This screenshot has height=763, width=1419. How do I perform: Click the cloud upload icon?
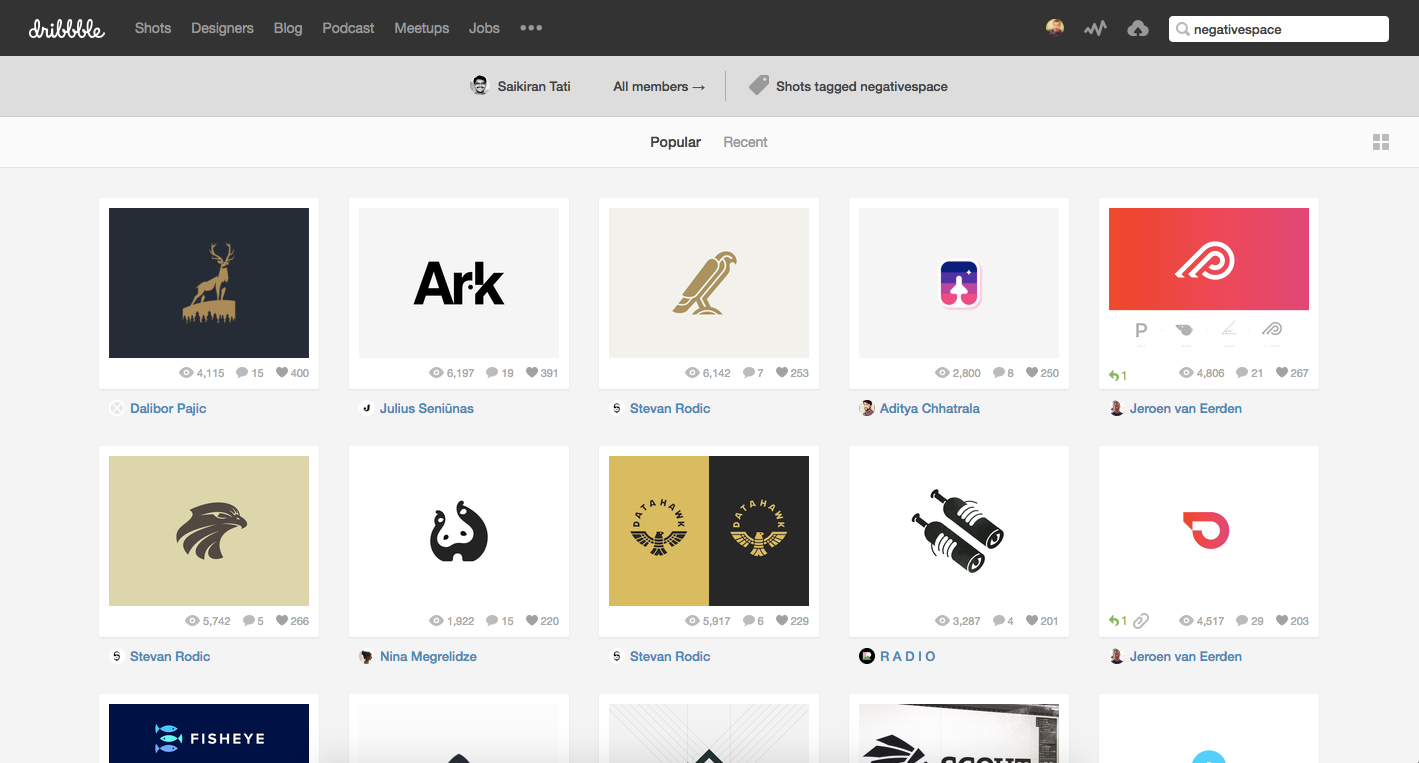point(1138,29)
